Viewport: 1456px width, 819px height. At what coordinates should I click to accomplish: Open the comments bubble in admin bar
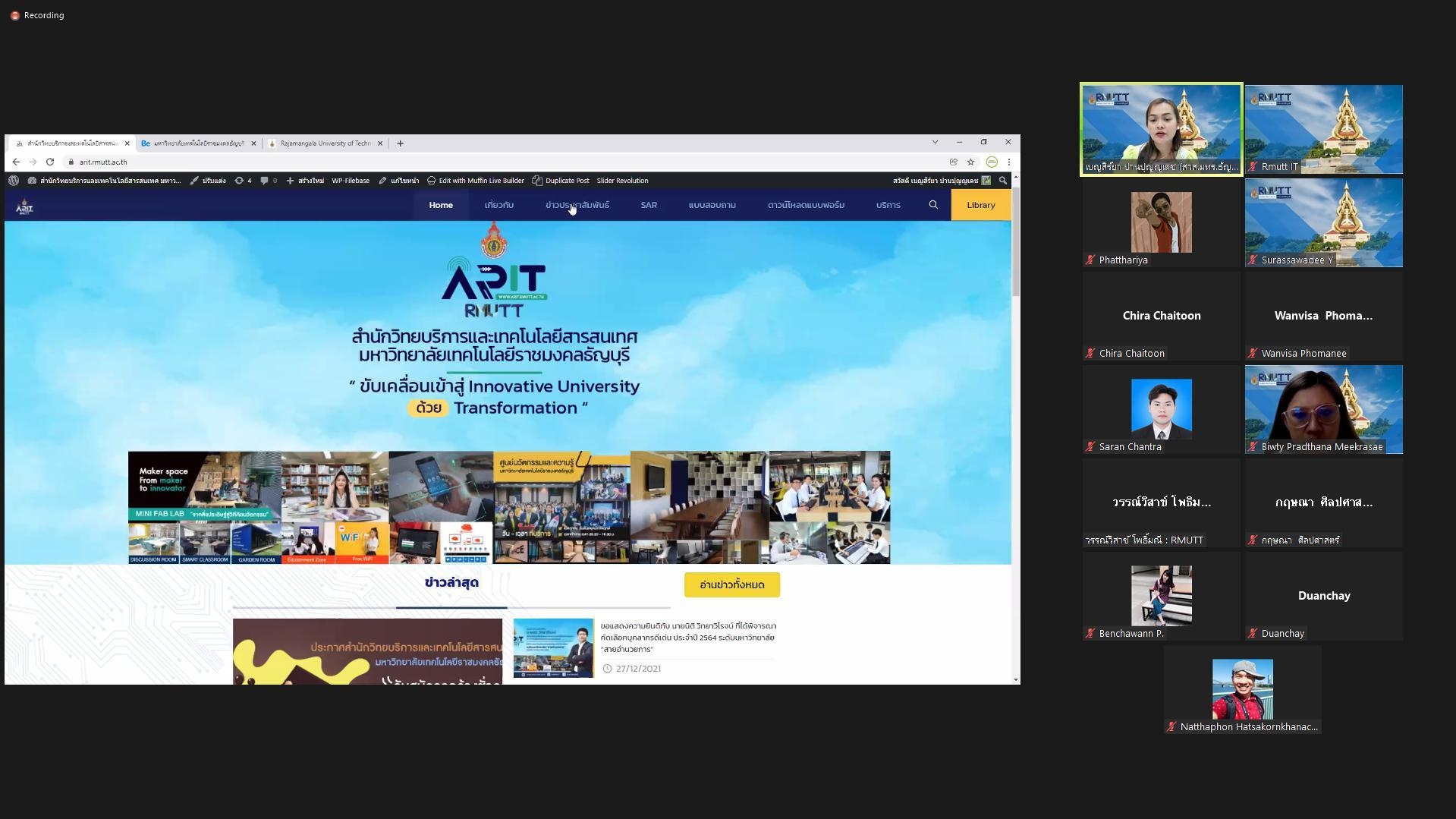269,181
